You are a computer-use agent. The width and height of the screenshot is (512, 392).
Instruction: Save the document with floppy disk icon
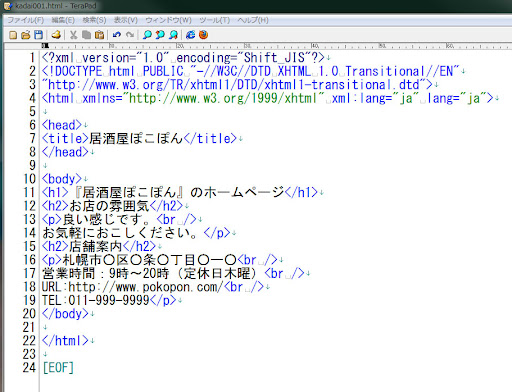(x=39, y=35)
